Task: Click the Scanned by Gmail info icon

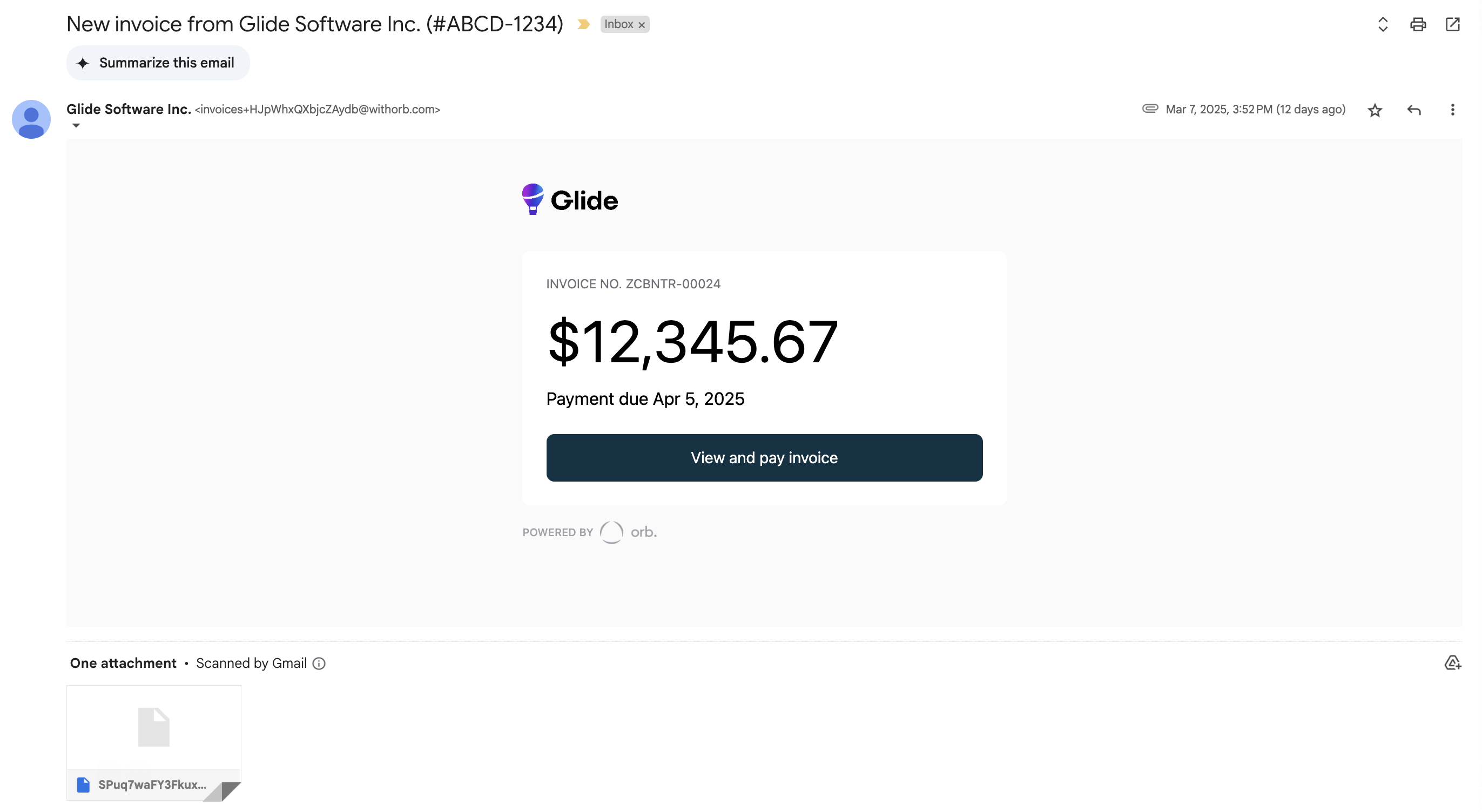Action: coord(319,664)
